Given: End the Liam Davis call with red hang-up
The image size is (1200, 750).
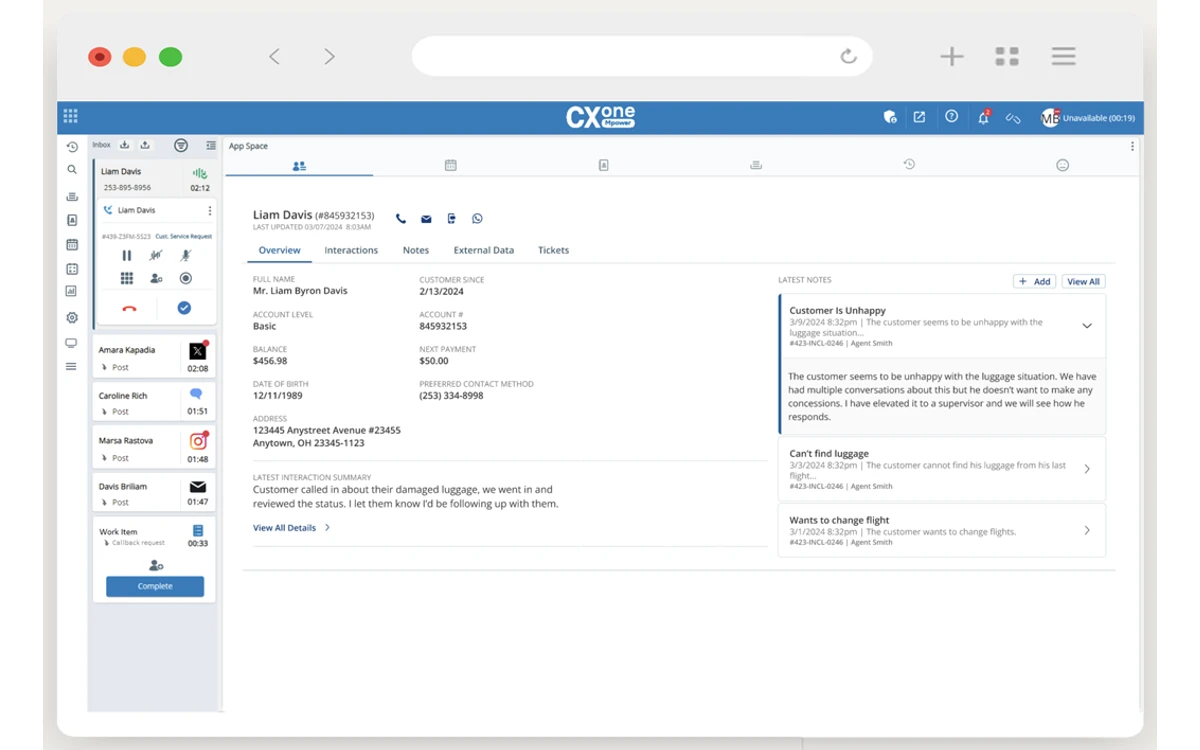Looking at the screenshot, I should tap(129, 308).
